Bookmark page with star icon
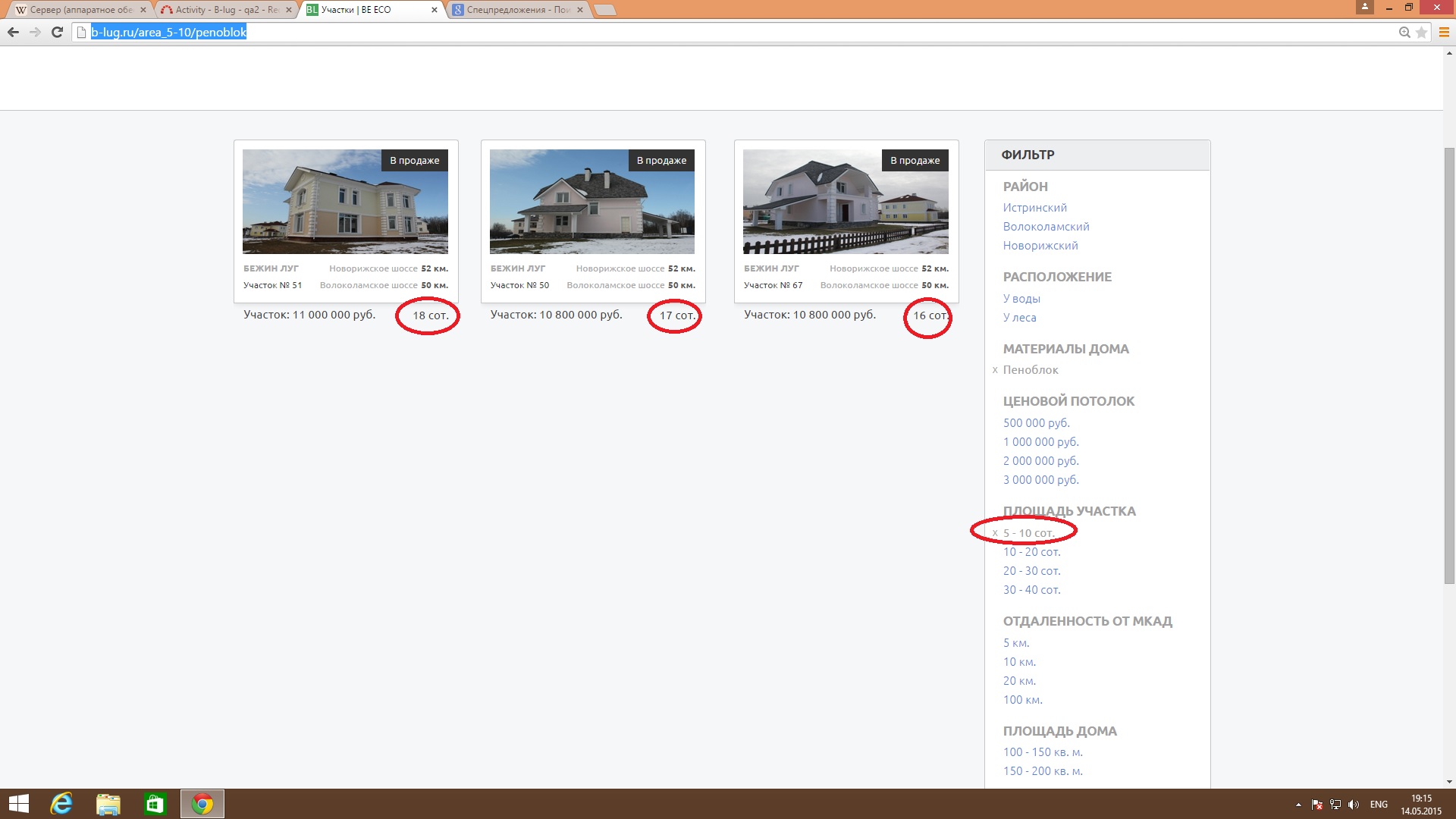1456x819 pixels. click(x=1421, y=32)
